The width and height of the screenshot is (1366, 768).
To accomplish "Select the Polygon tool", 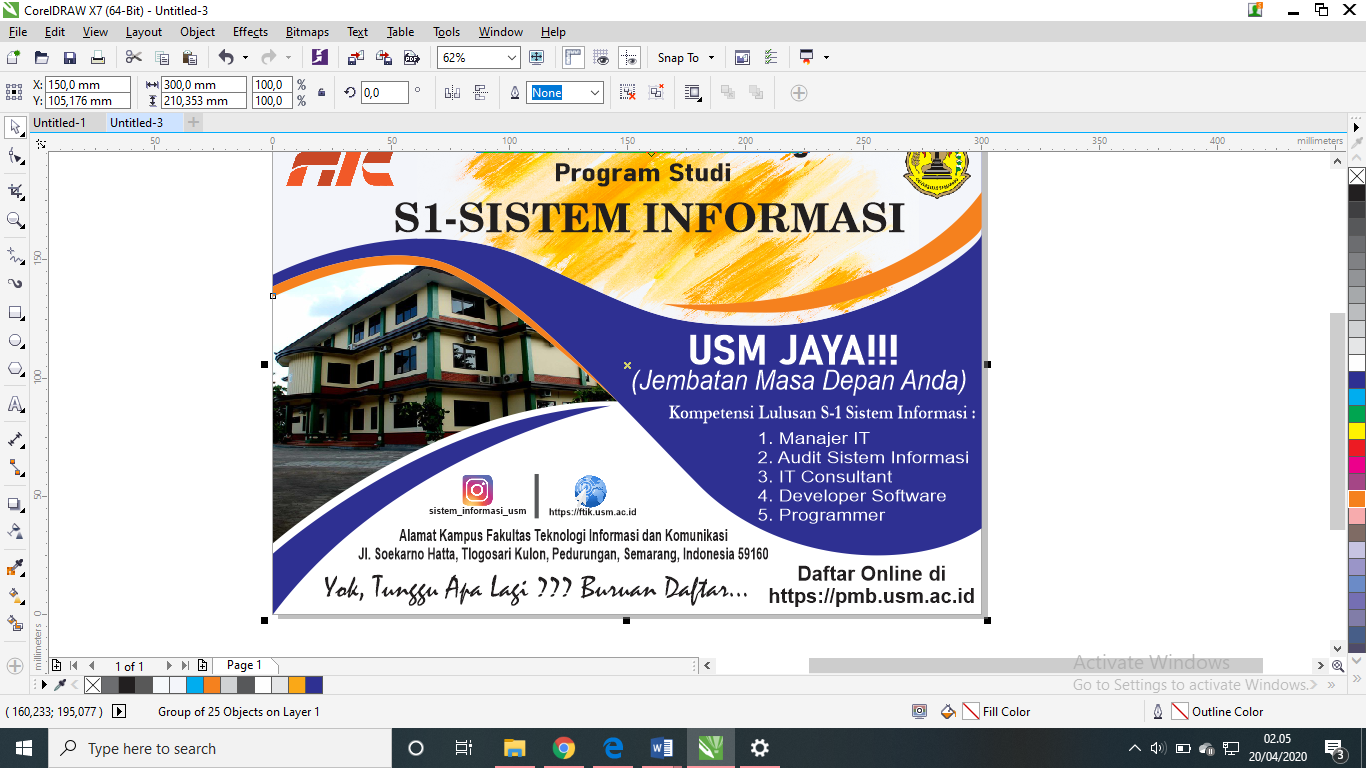I will pyautogui.click(x=15, y=369).
